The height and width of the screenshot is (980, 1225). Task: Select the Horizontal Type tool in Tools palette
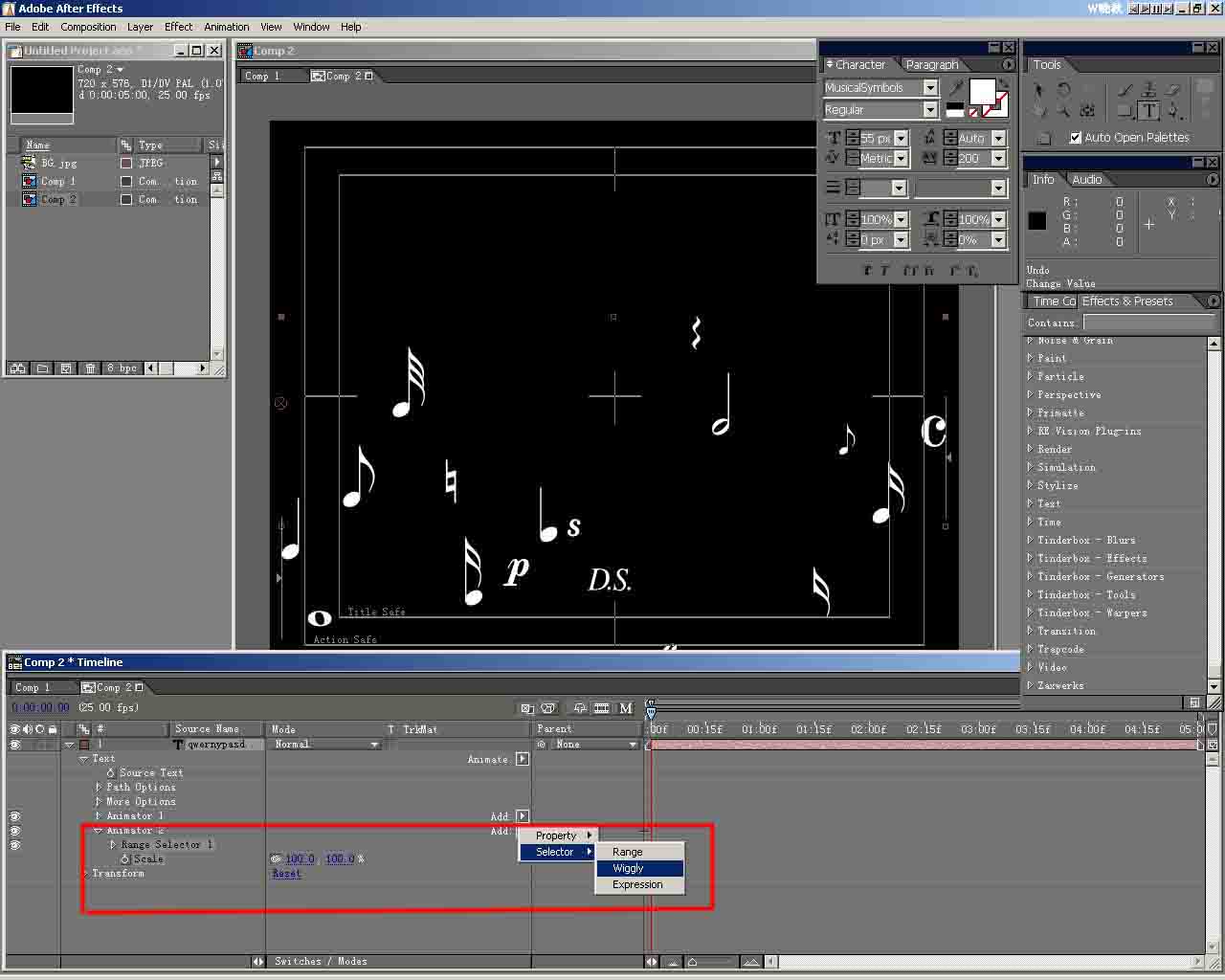click(1149, 110)
